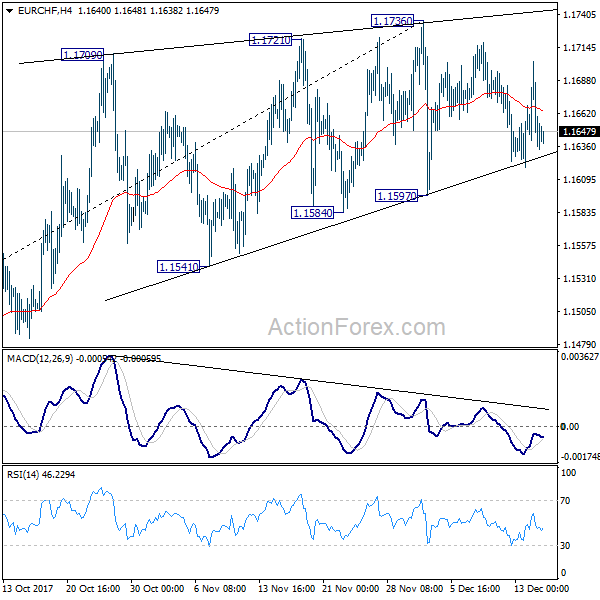The height and width of the screenshot is (600, 600).
Task: Select the 1.15840 low price label
Action: pyautogui.click(x=312, y=212)
